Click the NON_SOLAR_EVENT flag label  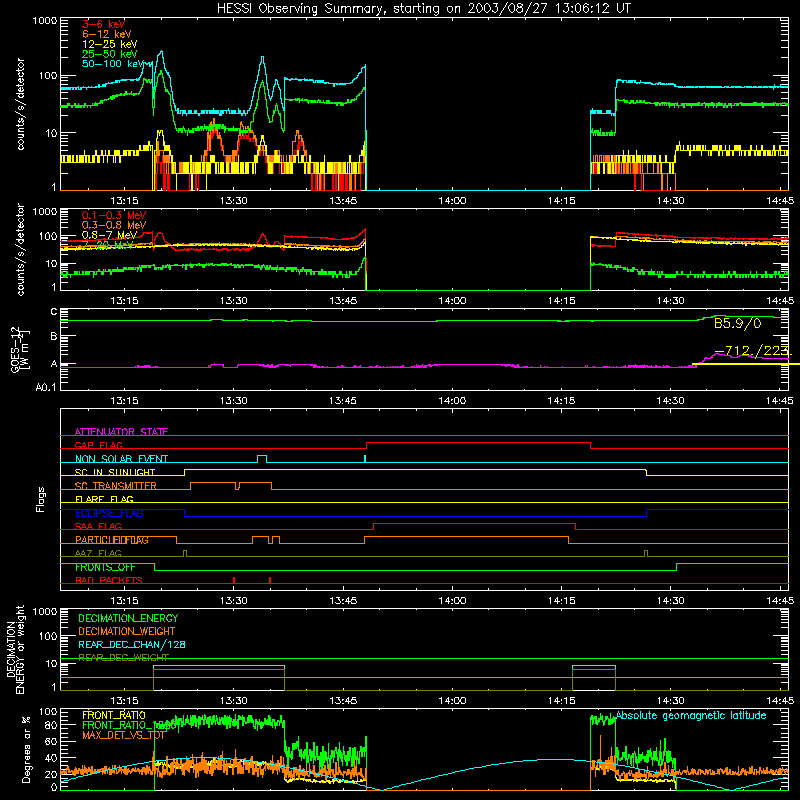point(121,459)
